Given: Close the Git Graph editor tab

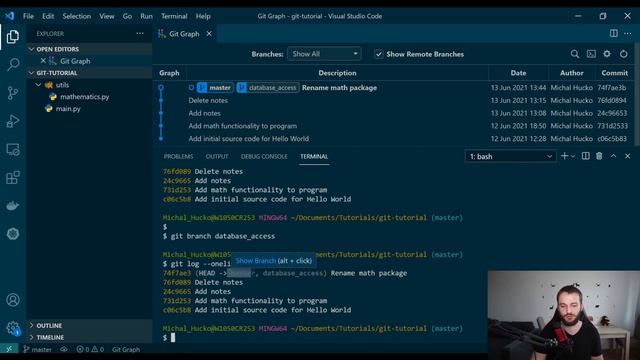Looking at the screenshot, I should (209, 33).
